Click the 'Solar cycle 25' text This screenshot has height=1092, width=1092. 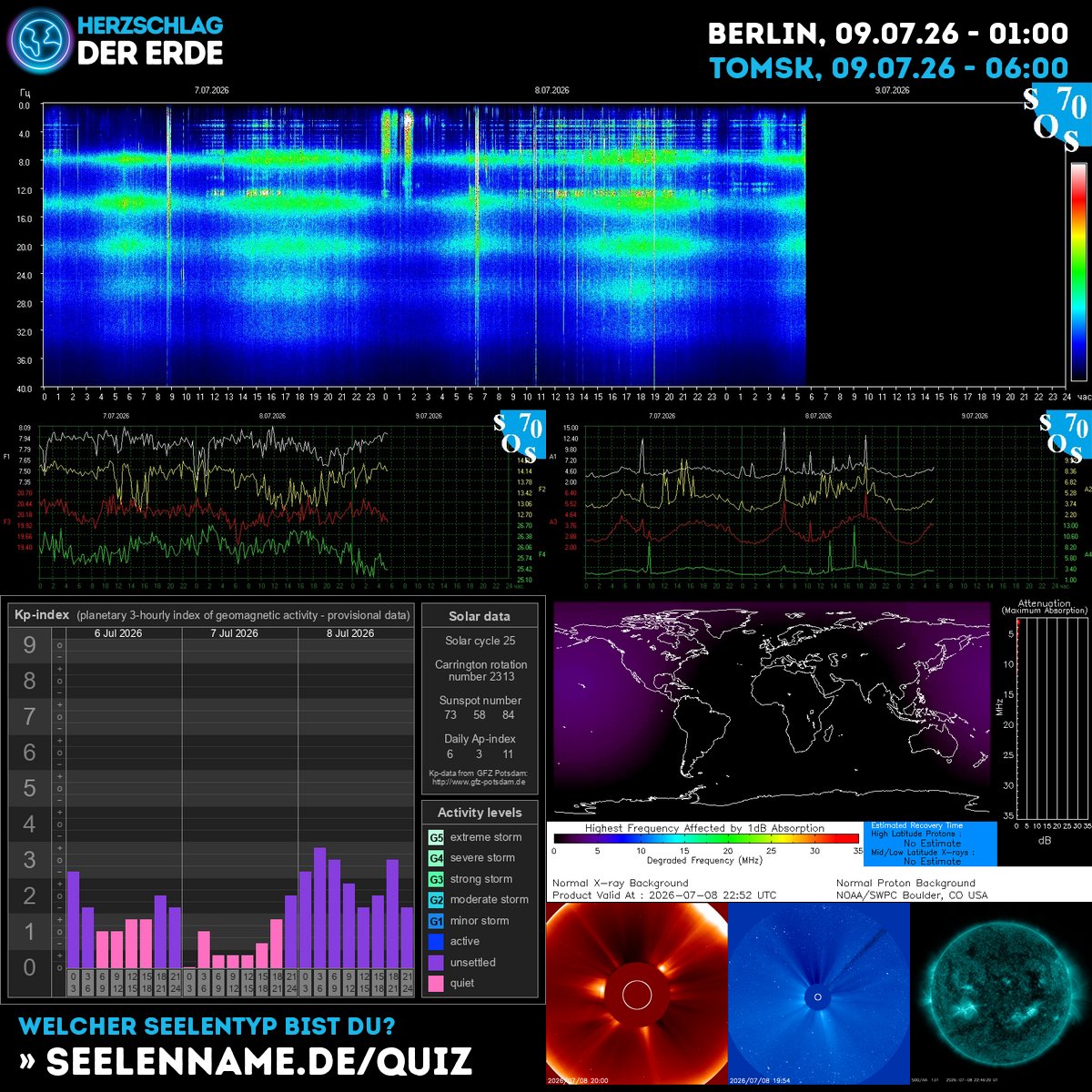coord(480,641)
